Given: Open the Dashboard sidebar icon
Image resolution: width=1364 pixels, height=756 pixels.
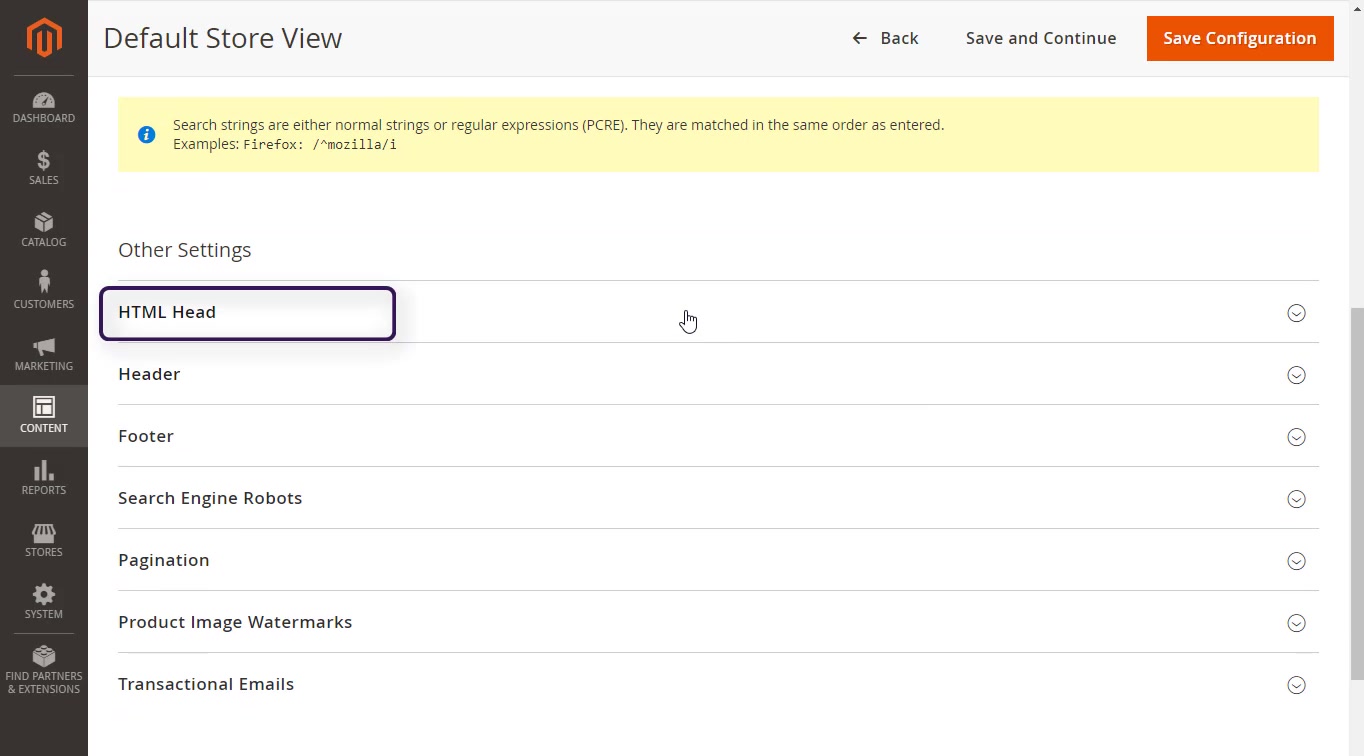Looking at the screenshot, I should pyautogui.click(x=44, y=108).
